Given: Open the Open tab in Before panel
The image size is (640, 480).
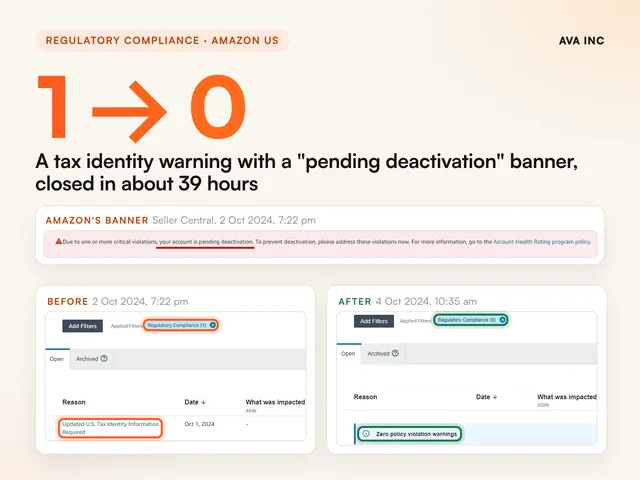Looking at the screenshot, I should [x=57, y=359].
